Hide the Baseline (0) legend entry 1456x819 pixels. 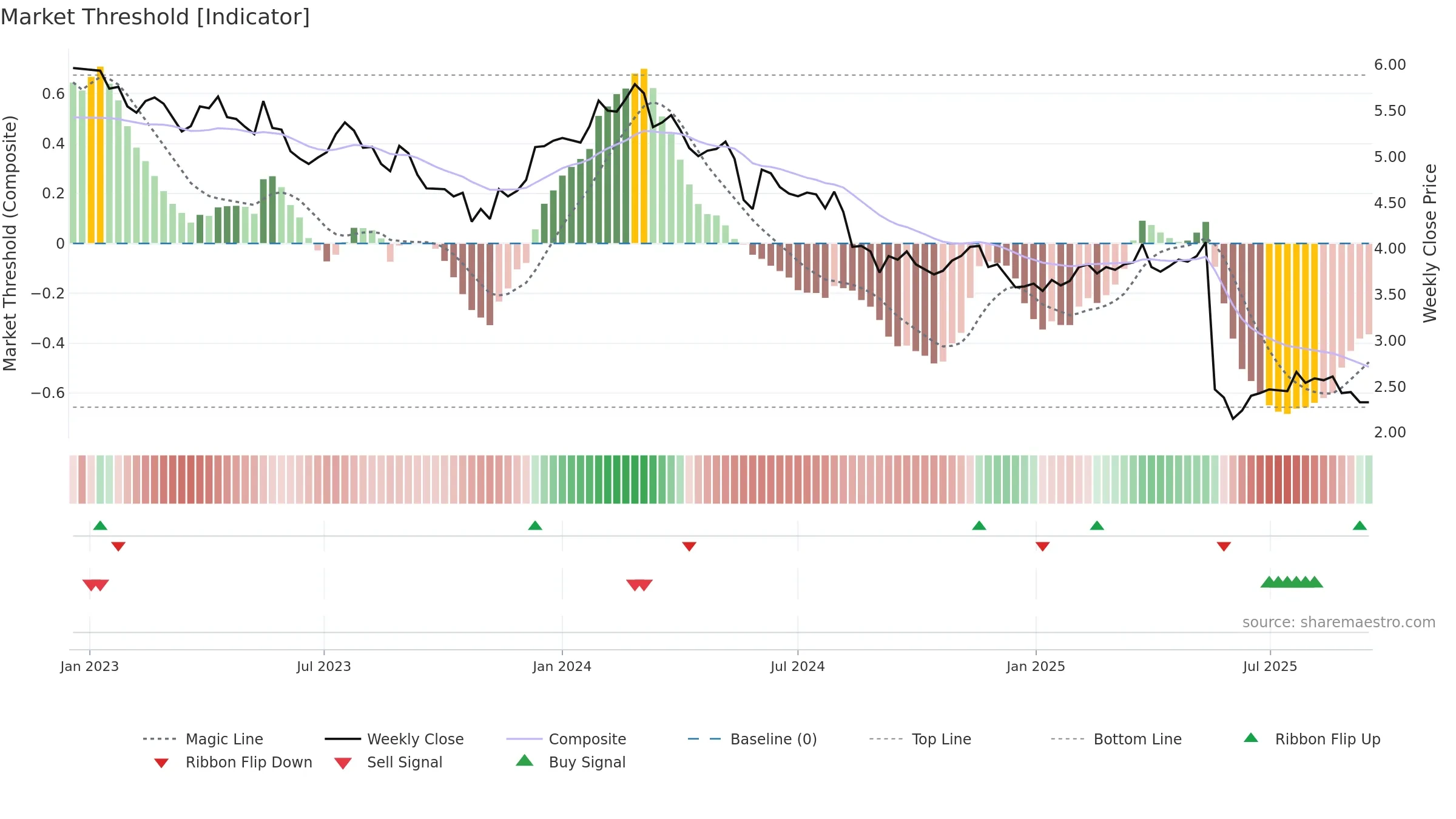752,739
